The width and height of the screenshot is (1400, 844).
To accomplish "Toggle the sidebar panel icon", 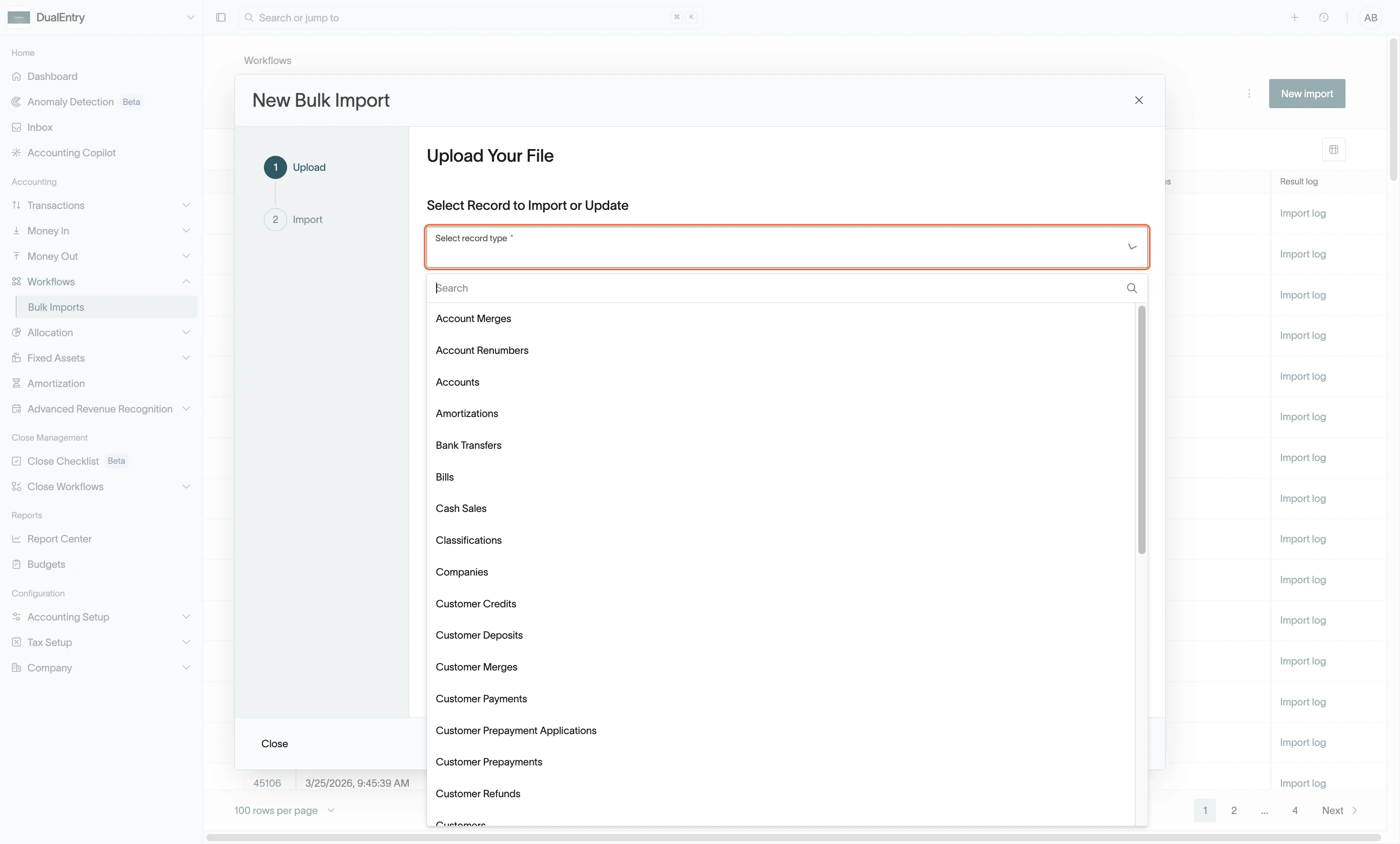I will (221, 18).
